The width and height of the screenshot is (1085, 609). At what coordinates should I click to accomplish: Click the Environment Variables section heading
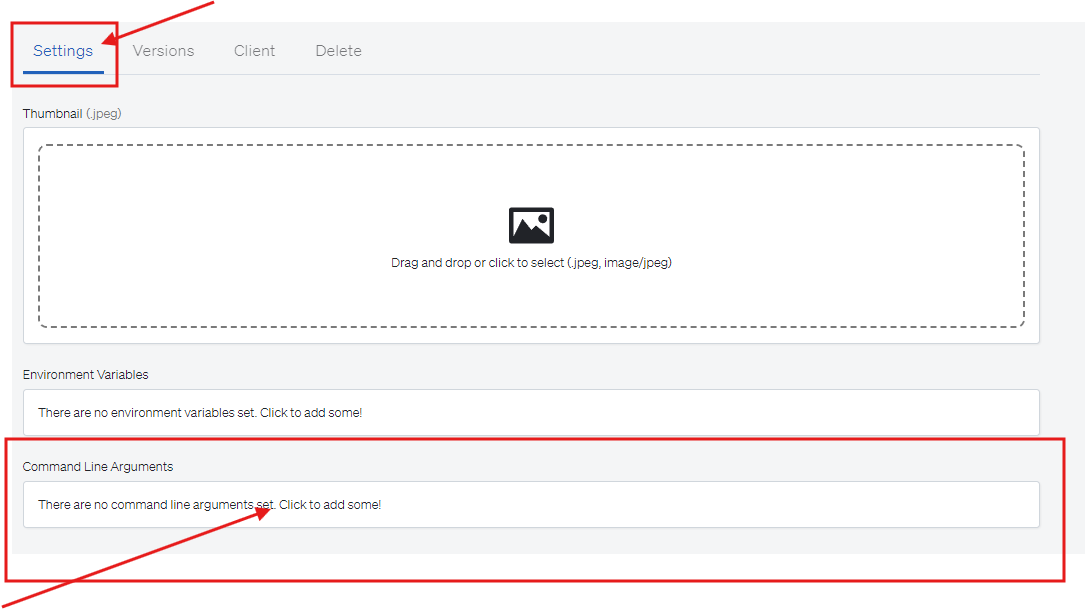(x=86, y=374)
